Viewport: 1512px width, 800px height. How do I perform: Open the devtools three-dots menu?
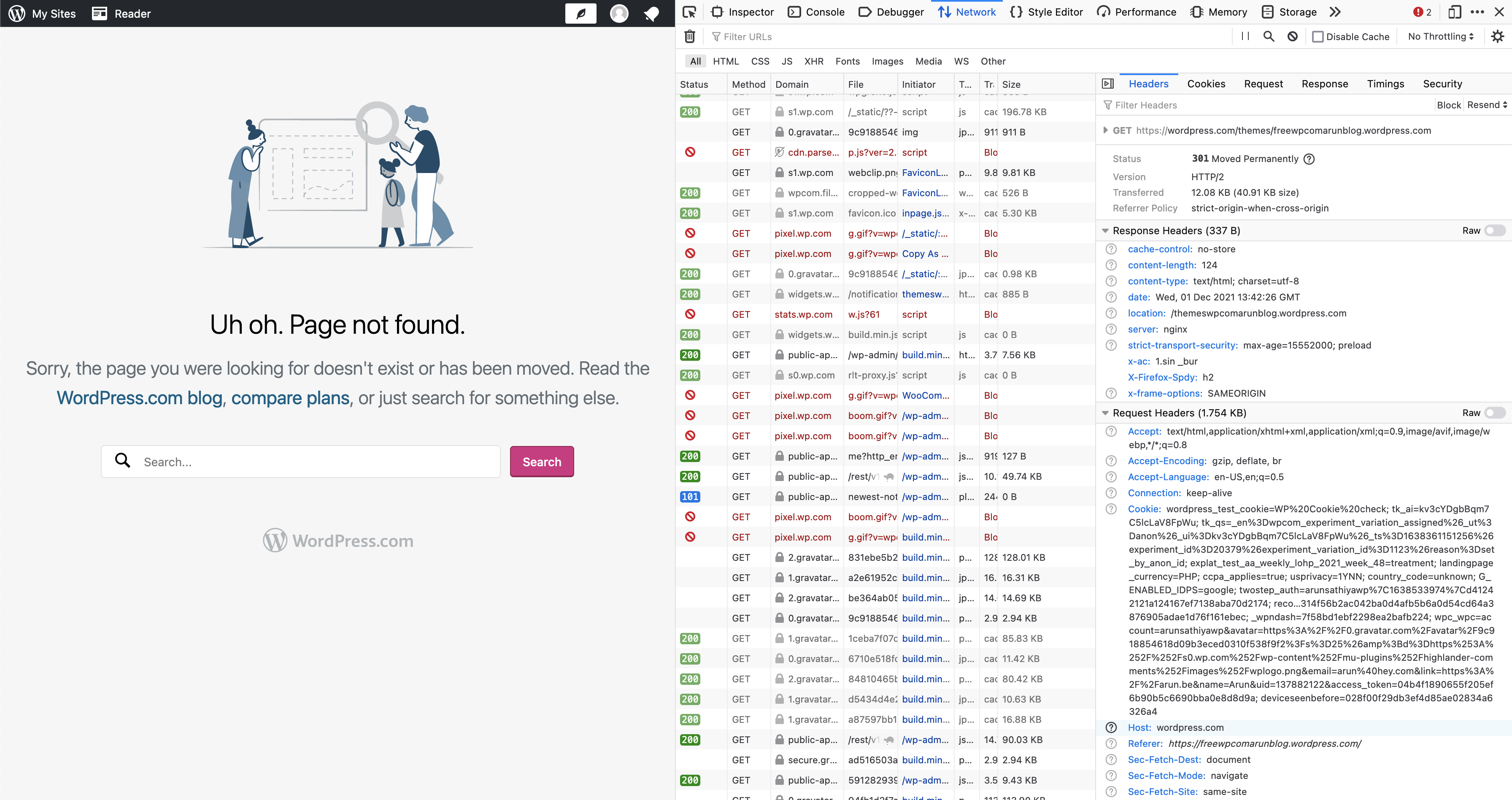pyautogui.click(x=1477, y=12)
